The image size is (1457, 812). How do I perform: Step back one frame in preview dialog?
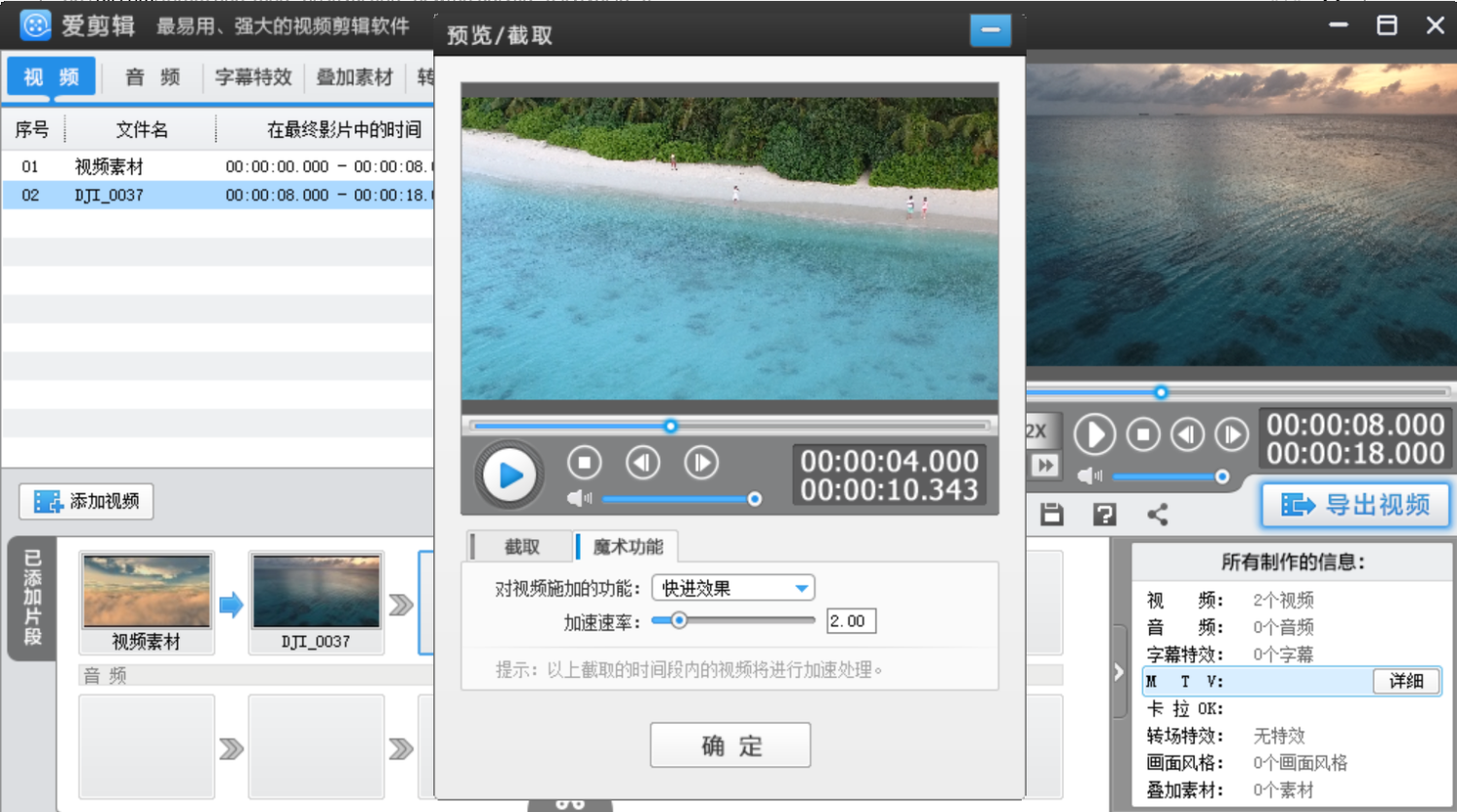(x=642, y=463)
